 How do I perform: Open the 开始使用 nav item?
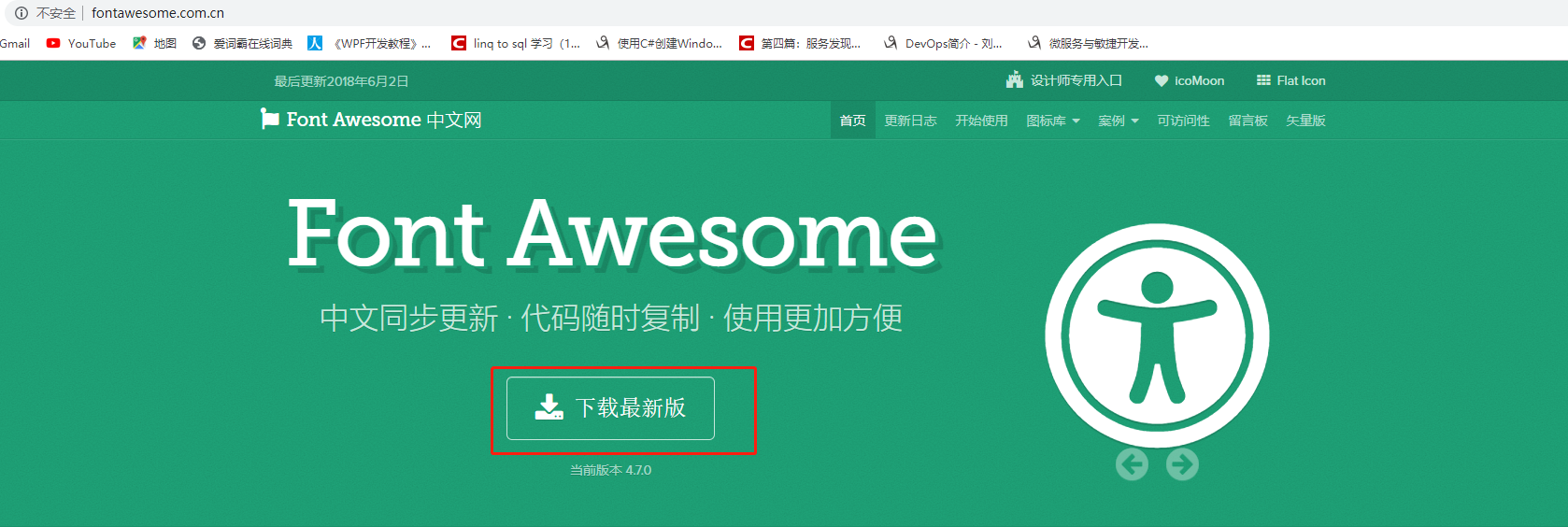pyautogui.click(x=981, y=121)
